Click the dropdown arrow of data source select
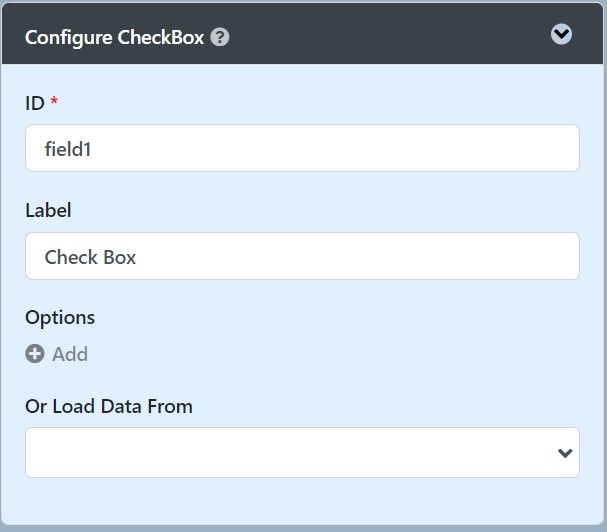The width and height of the screenshot is (607, 532). click(564, 453)
